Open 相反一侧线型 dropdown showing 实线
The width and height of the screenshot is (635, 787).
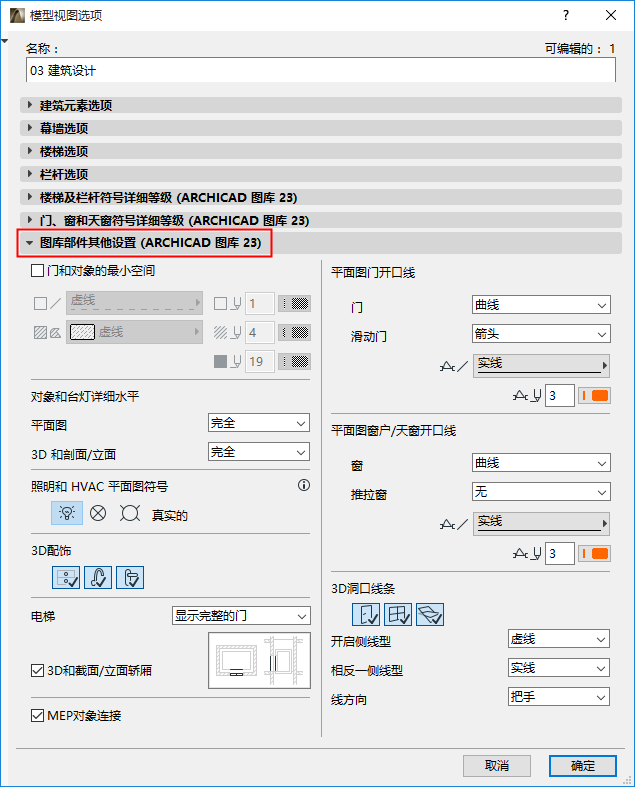coord(559,668)
